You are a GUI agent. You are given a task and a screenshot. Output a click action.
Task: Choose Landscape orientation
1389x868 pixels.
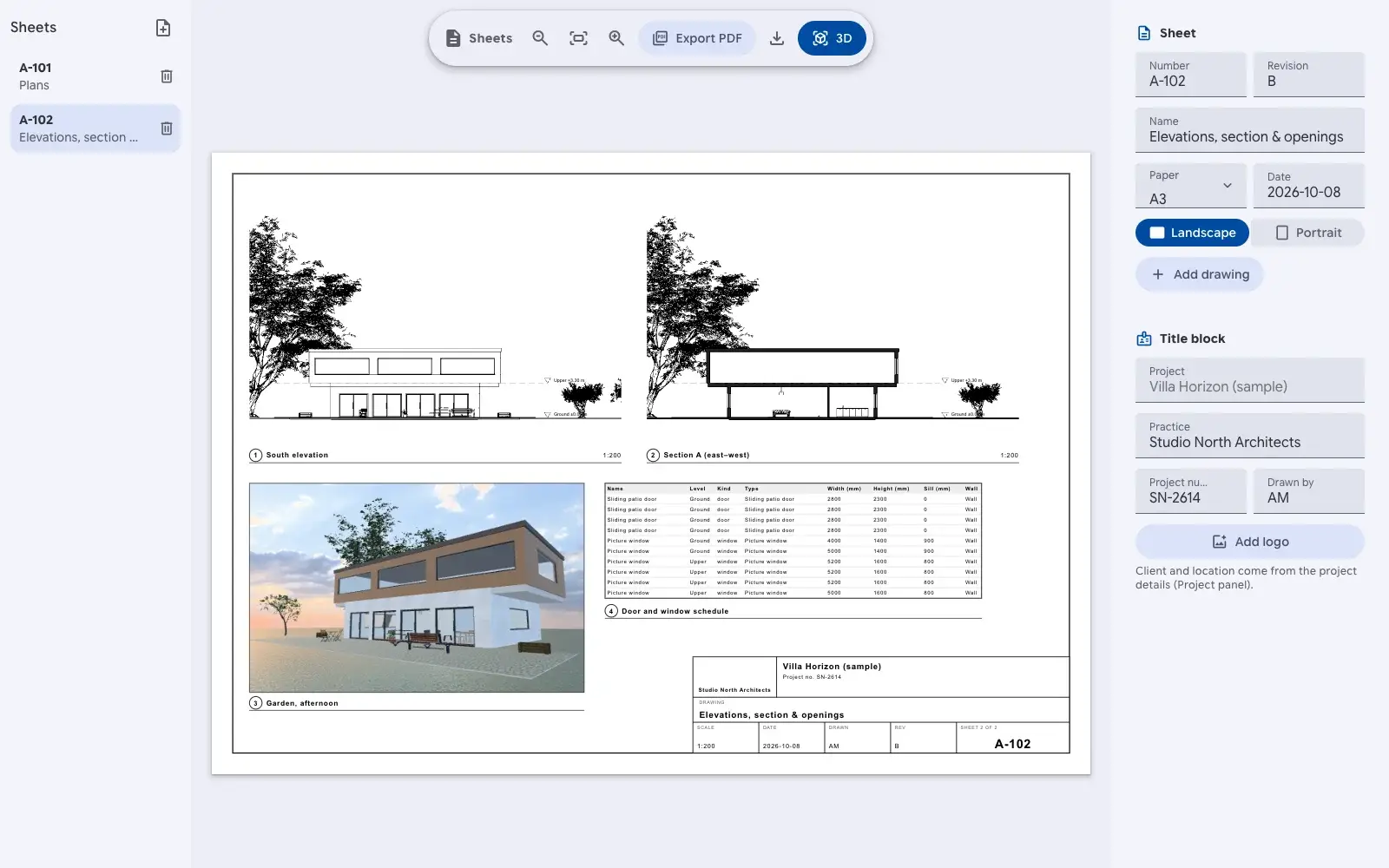tap(1192, 233)
